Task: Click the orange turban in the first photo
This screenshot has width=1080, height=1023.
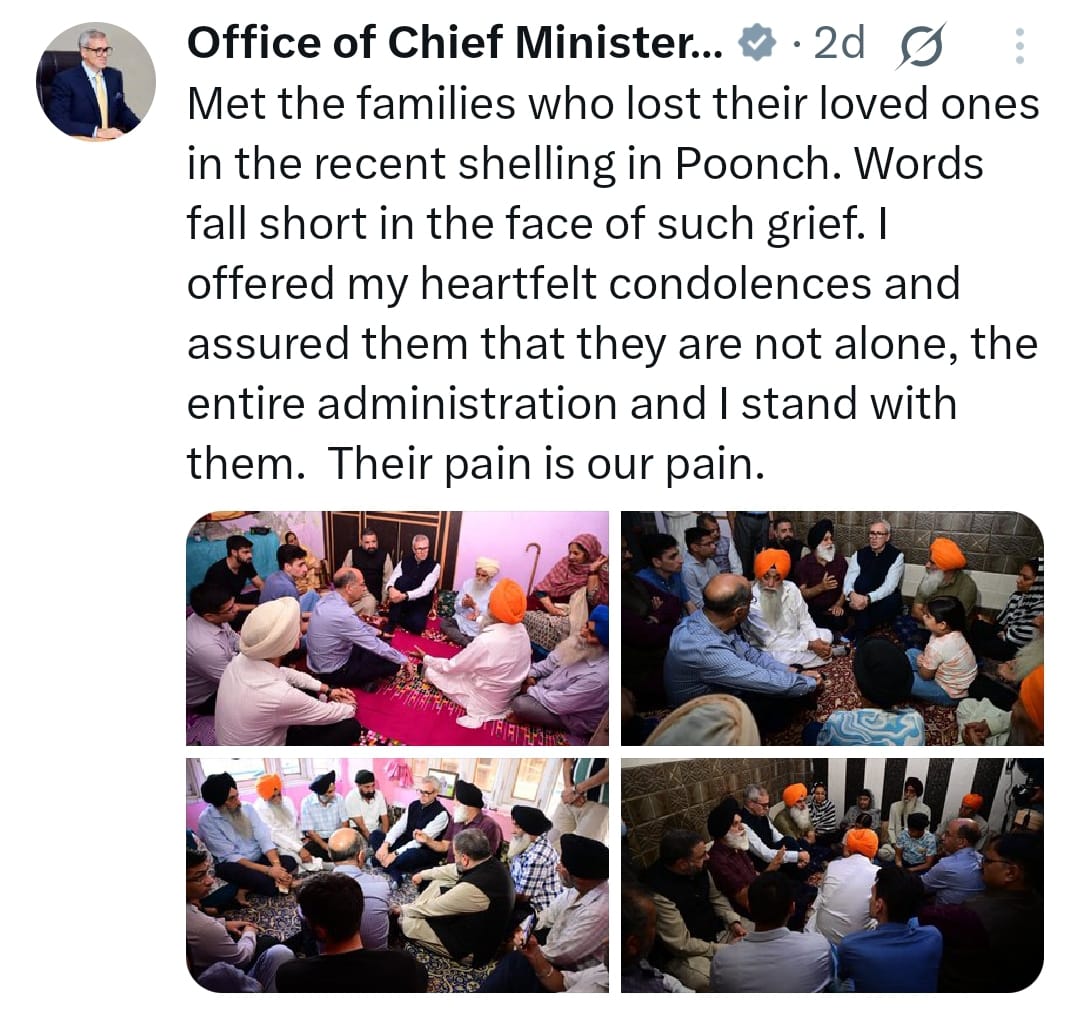Action: [x=507, y=601]
